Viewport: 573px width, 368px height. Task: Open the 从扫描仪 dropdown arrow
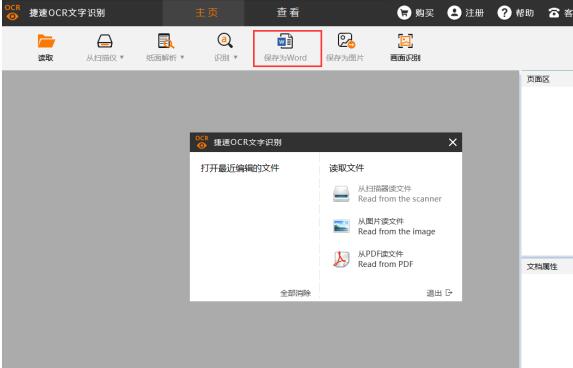tap(122, 57)
